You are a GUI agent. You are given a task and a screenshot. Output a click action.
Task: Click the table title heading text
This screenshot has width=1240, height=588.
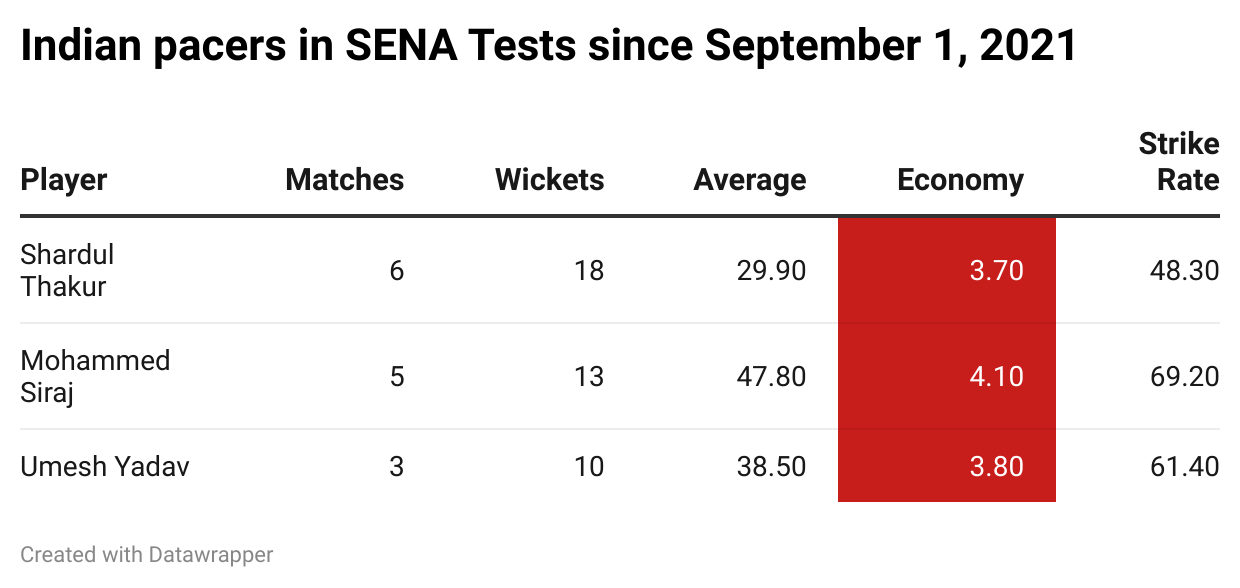pyautogui.click(x=548, y=46)
